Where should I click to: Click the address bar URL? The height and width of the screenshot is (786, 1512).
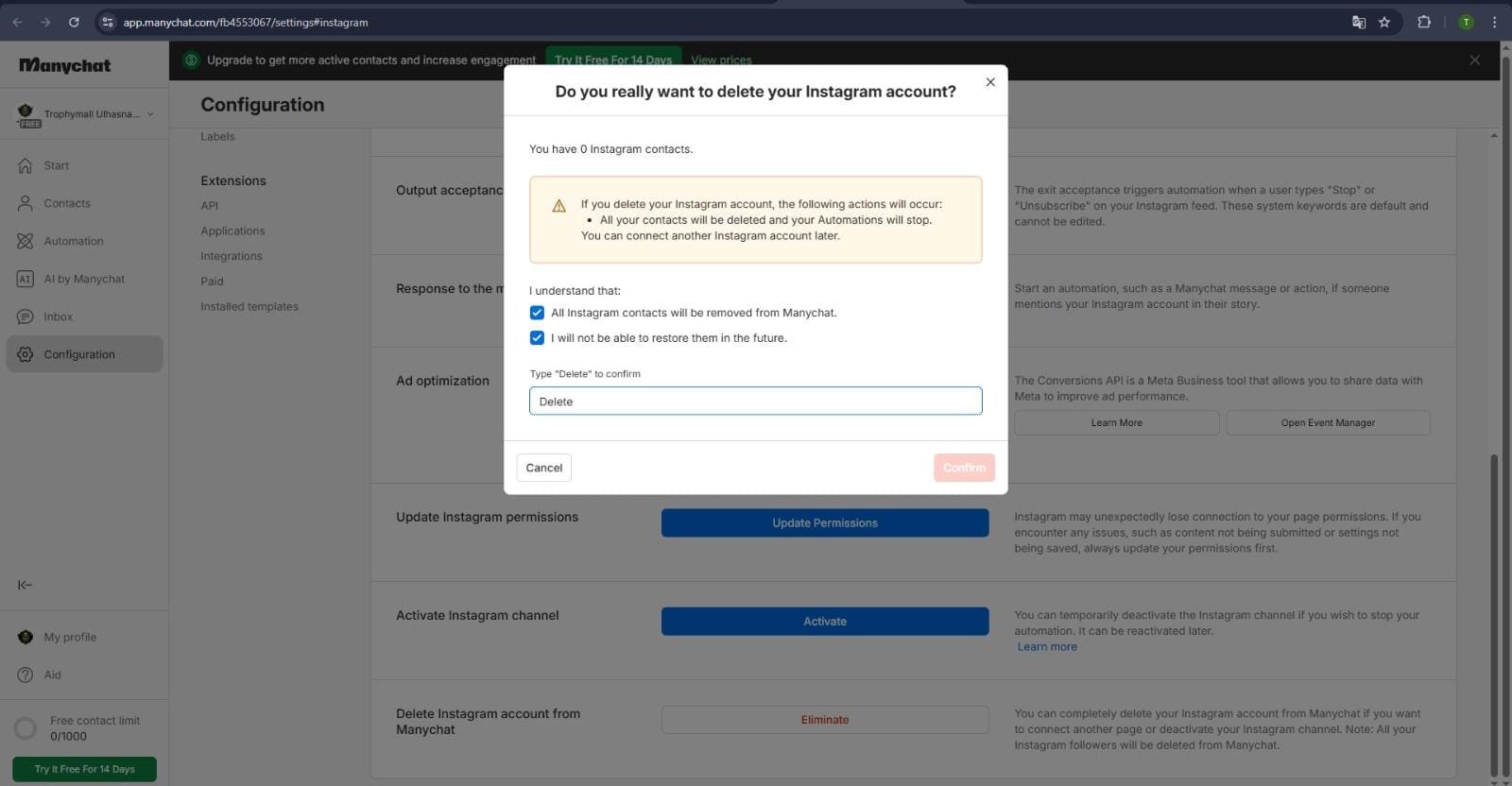pyautogui.click(x=246, y=22)
